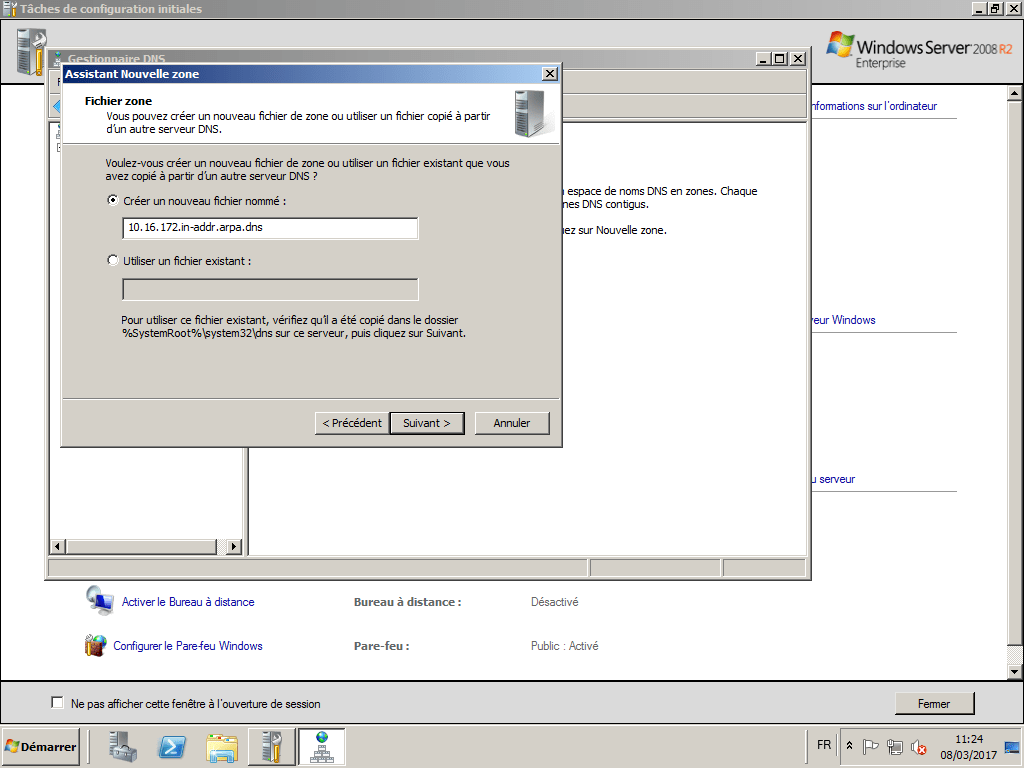
Task: Click the Suivant button in the wizard
Action: (427, 423)
